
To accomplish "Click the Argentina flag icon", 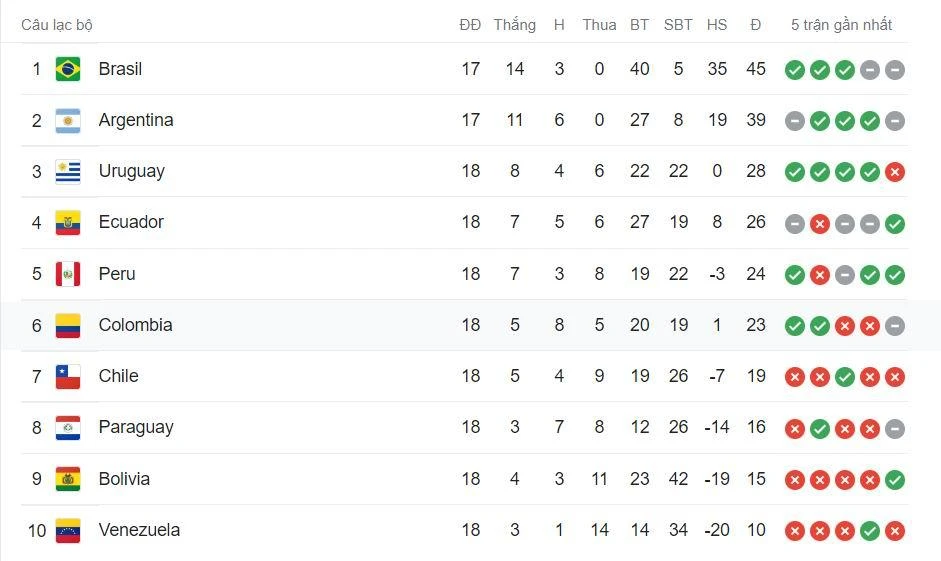I will click(68, 120).
